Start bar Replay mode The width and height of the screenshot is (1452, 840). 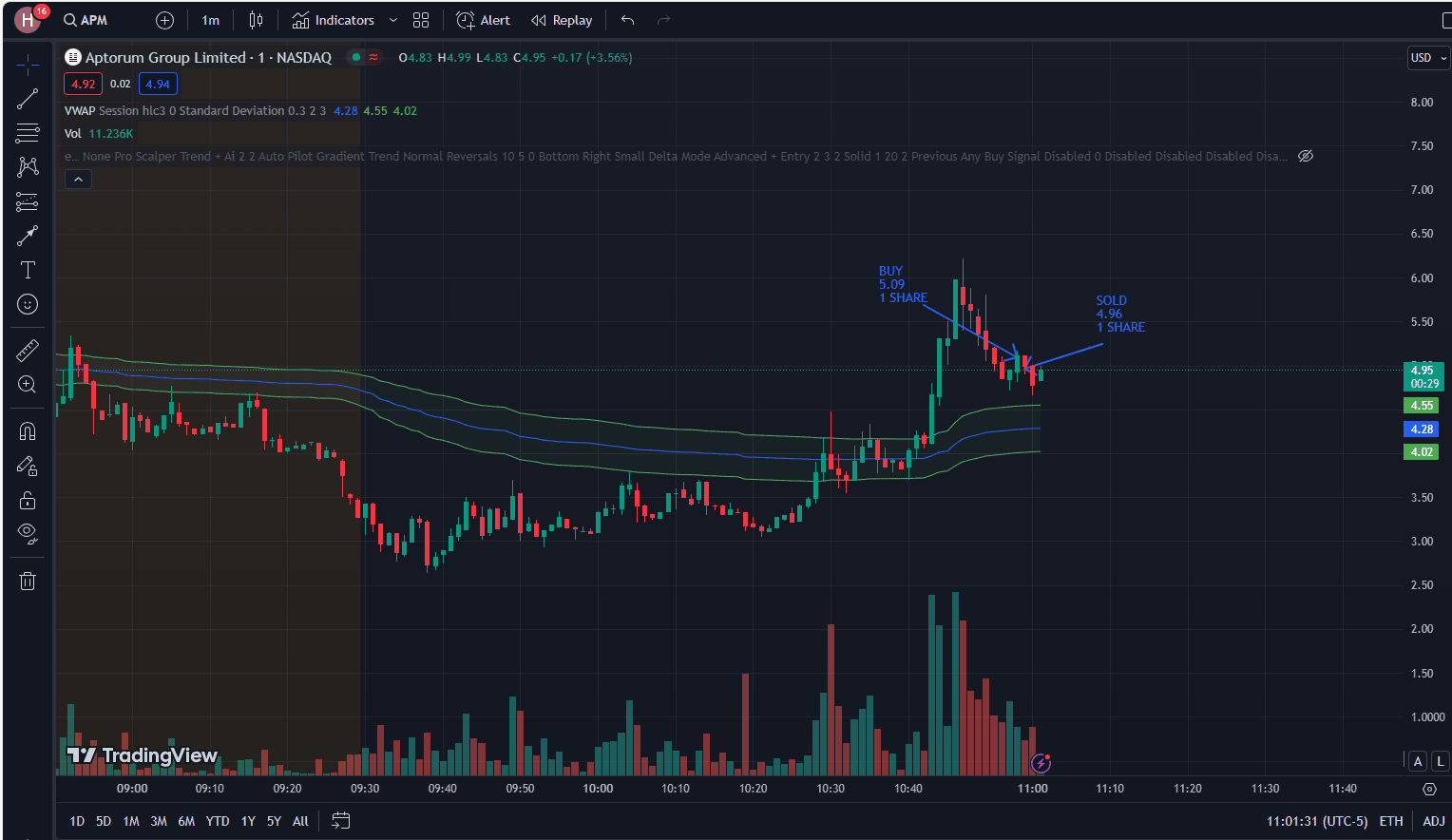(x=562, y=20)
